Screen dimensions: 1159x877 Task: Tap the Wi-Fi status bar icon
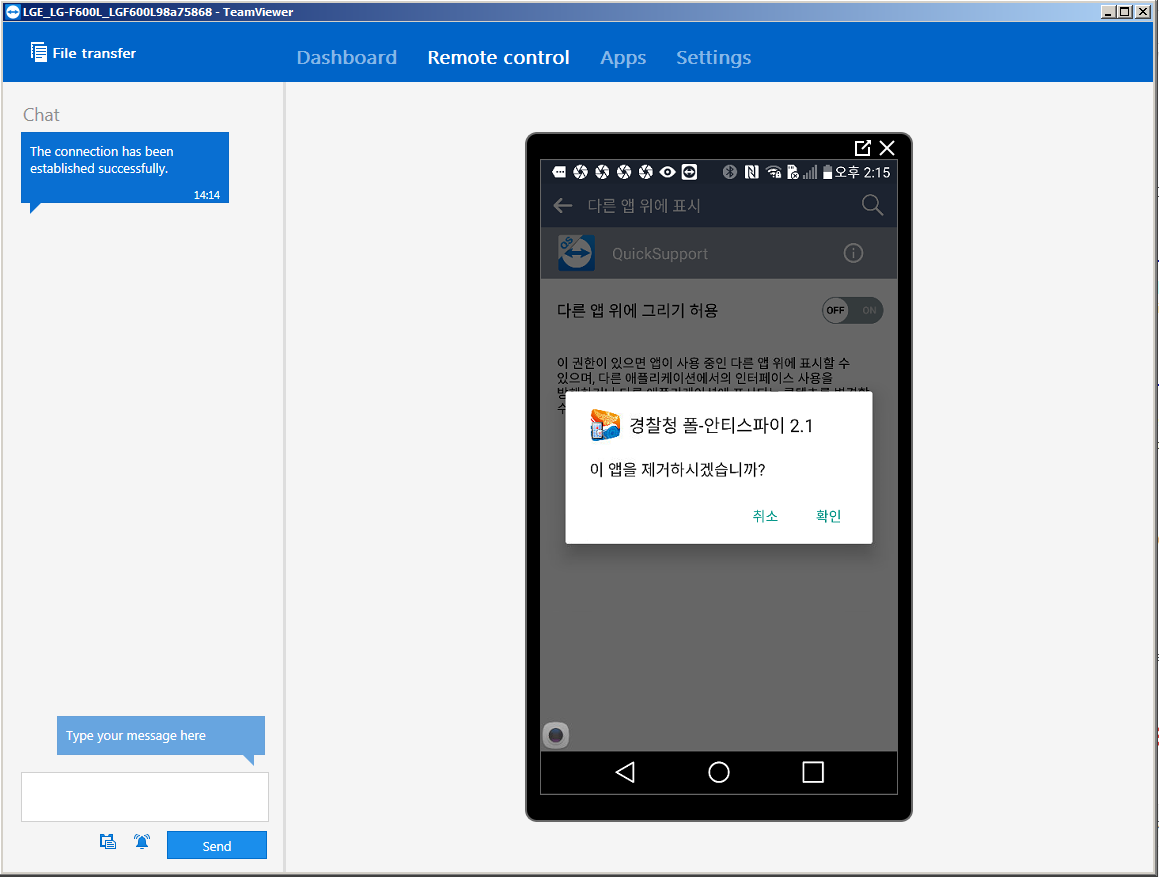click(773, 172)
